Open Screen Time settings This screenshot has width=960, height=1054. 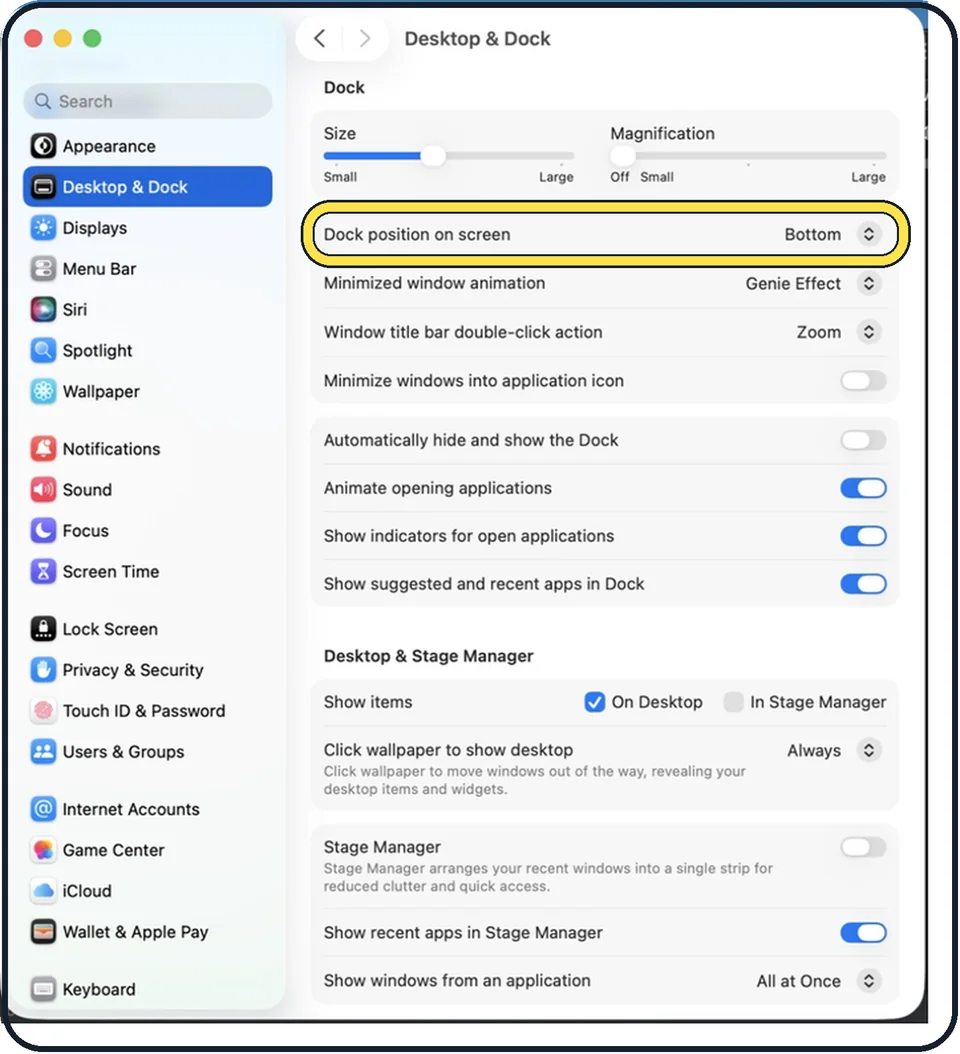tap(148, 571)
